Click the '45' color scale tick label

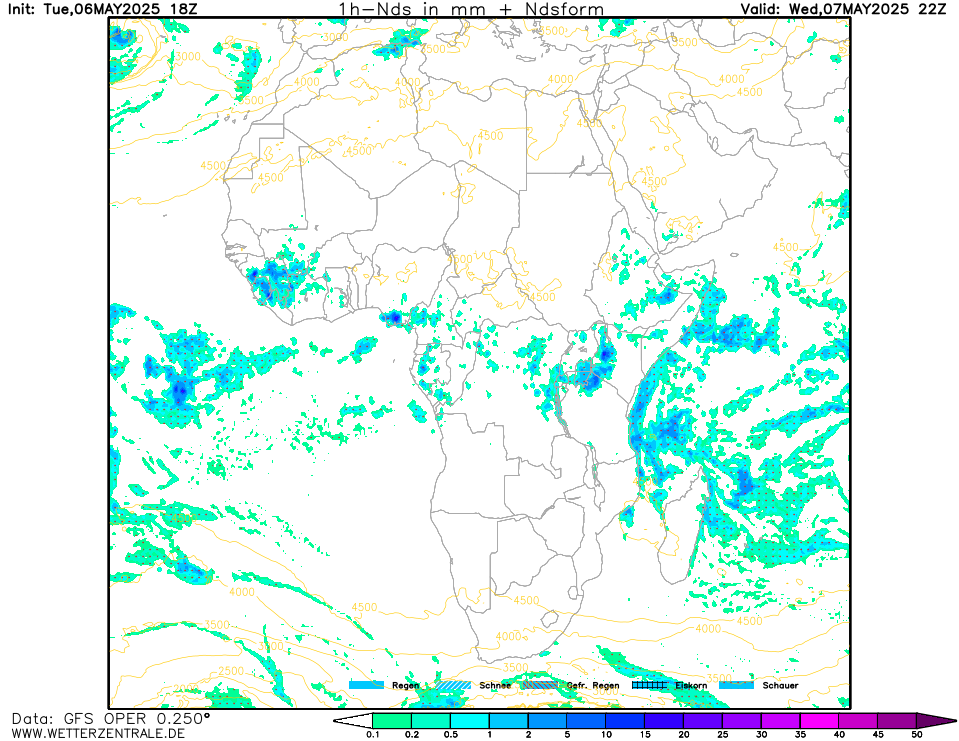click(878, 735)
